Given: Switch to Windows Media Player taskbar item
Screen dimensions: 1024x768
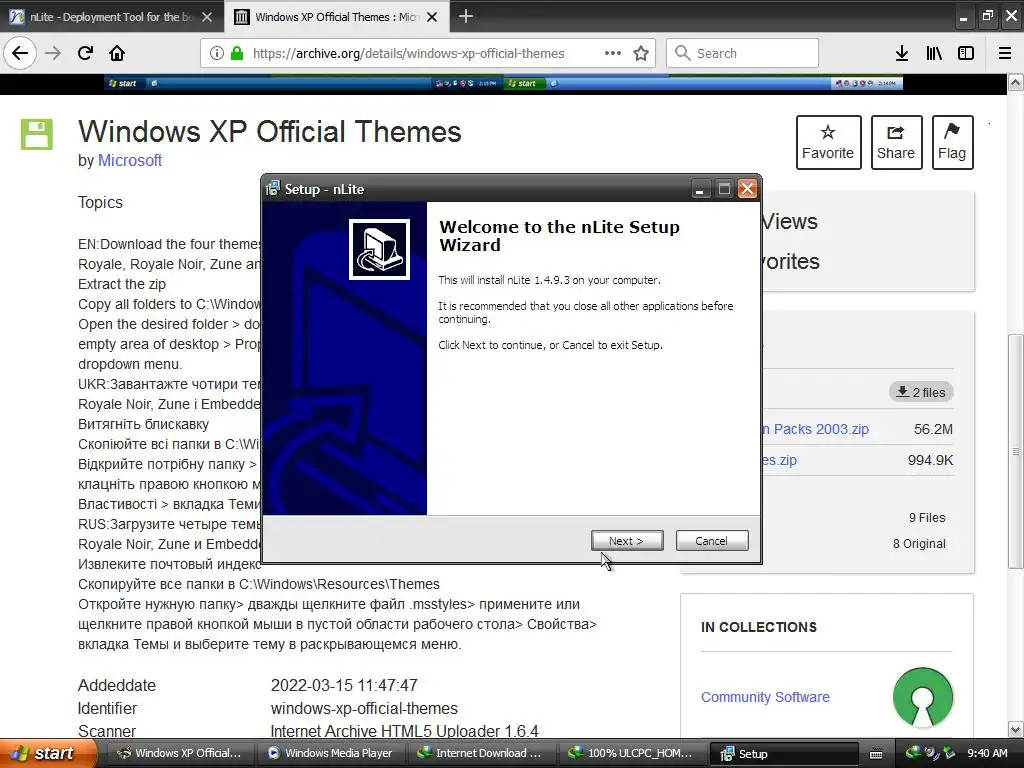Looking at the screenshot, I should pos(330,753).
